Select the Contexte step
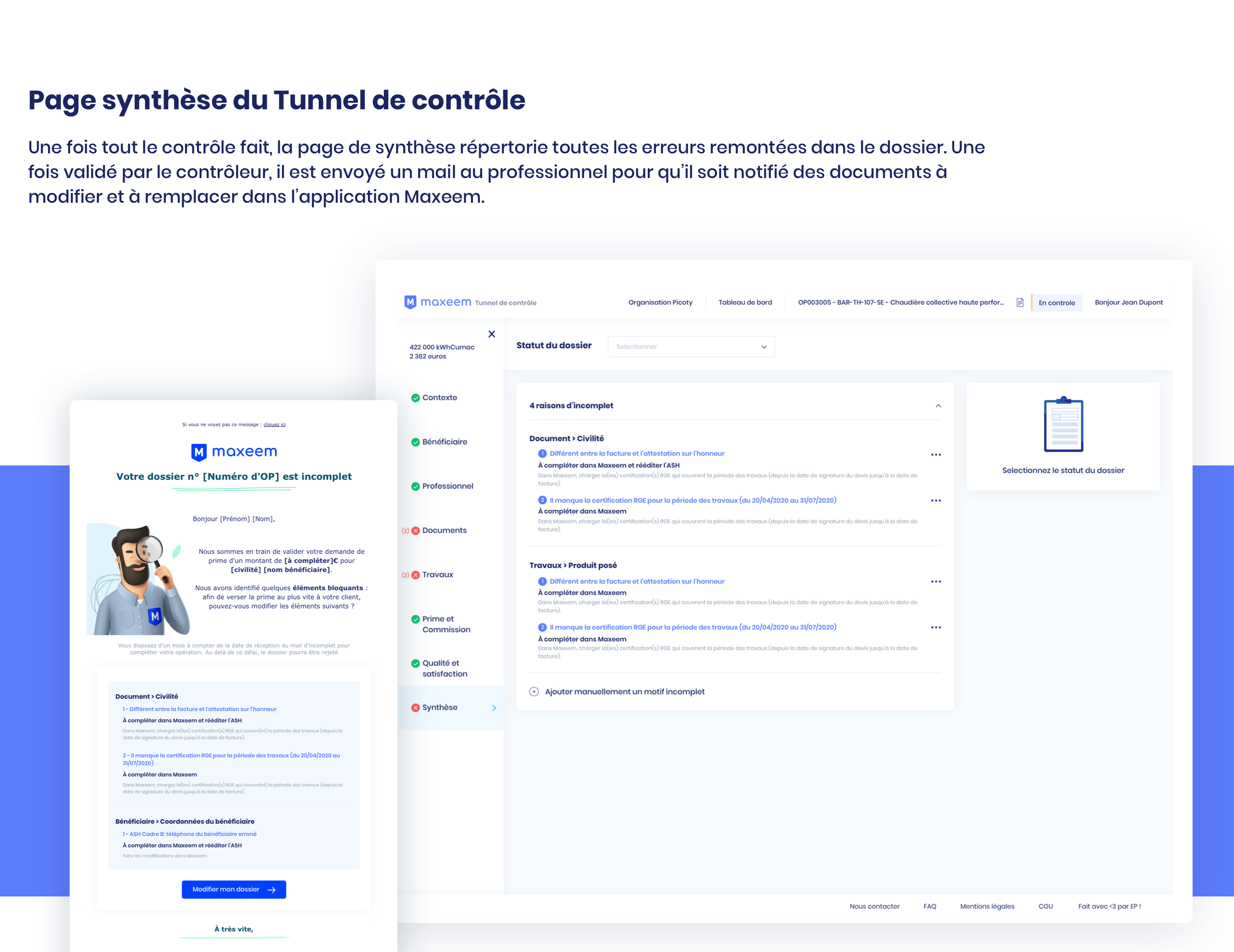Viewport: 1234px width, 952px height. (439, 397)
